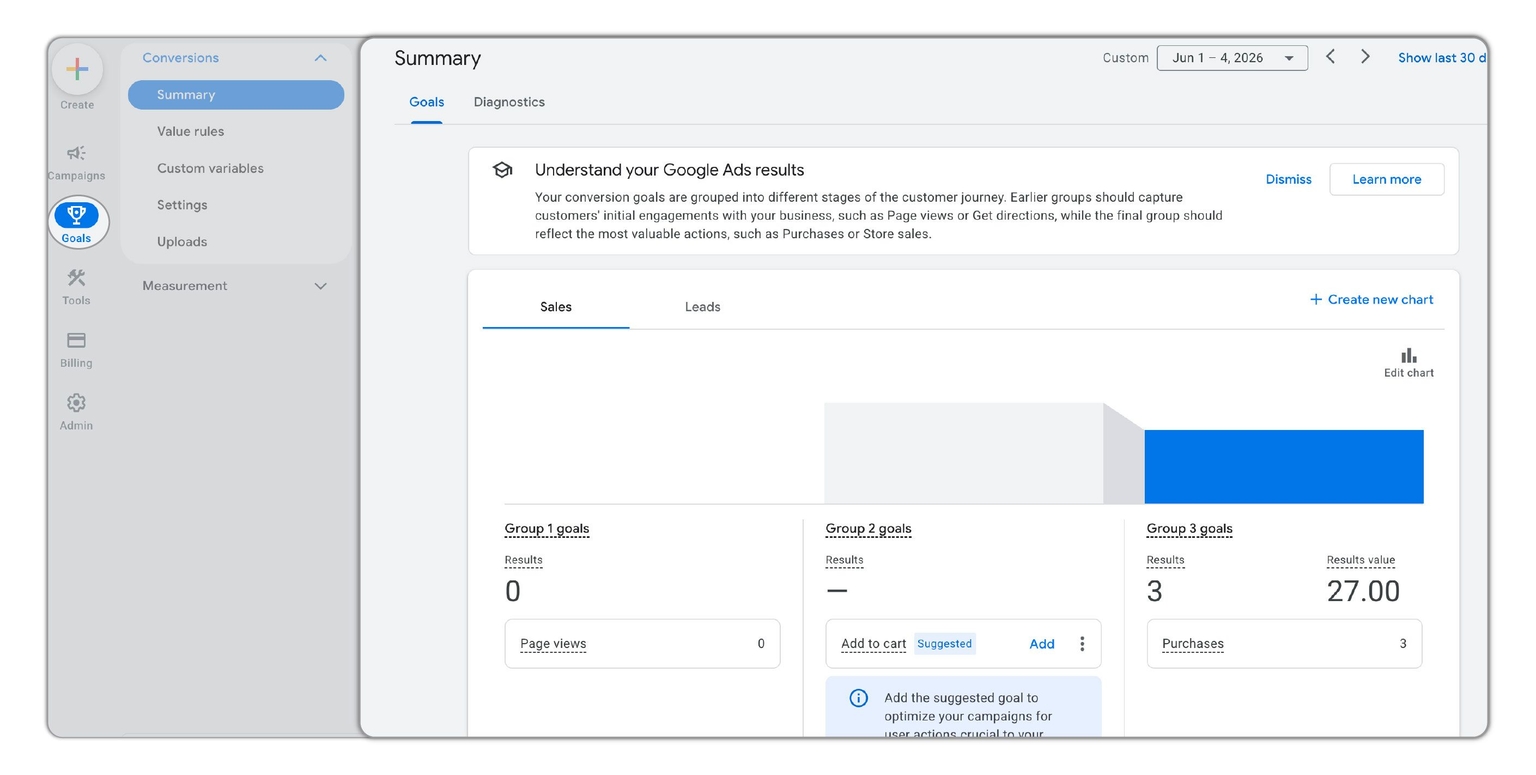The height and width of the screenshot is (775, 1536).
Task: Click the gray Group 2 chart bar
Action: (x=963, y=453)
